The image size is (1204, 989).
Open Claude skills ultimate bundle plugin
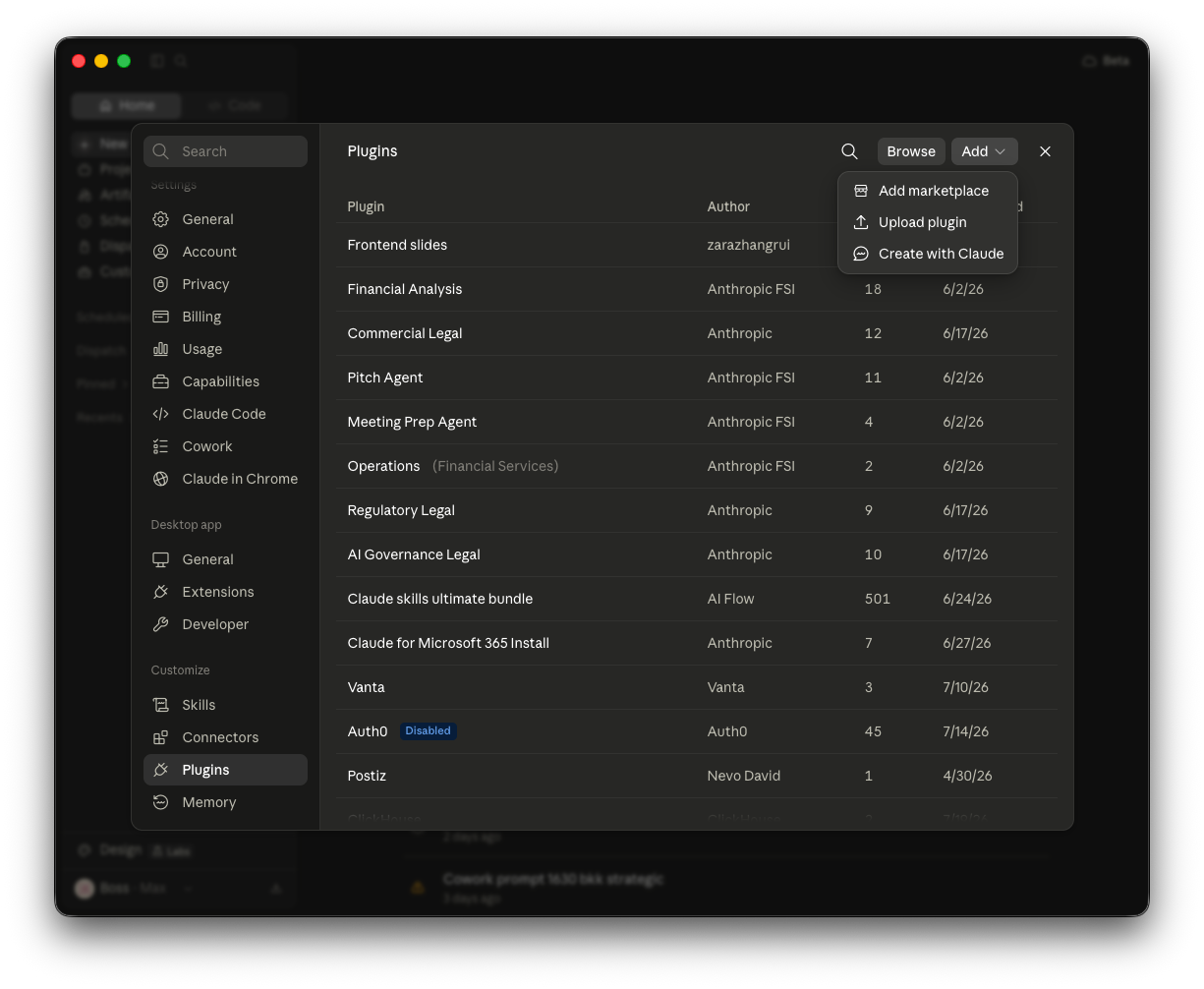[697, 599]
